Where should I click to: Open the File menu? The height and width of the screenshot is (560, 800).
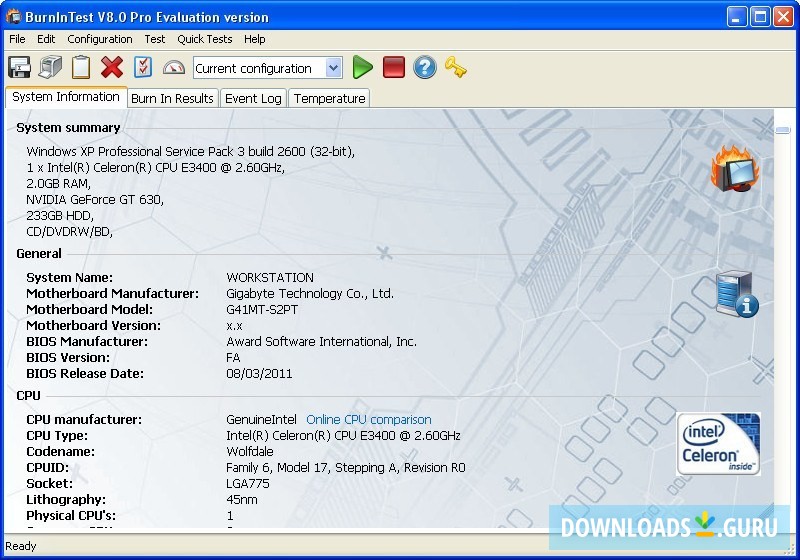(x=17, y=39)
